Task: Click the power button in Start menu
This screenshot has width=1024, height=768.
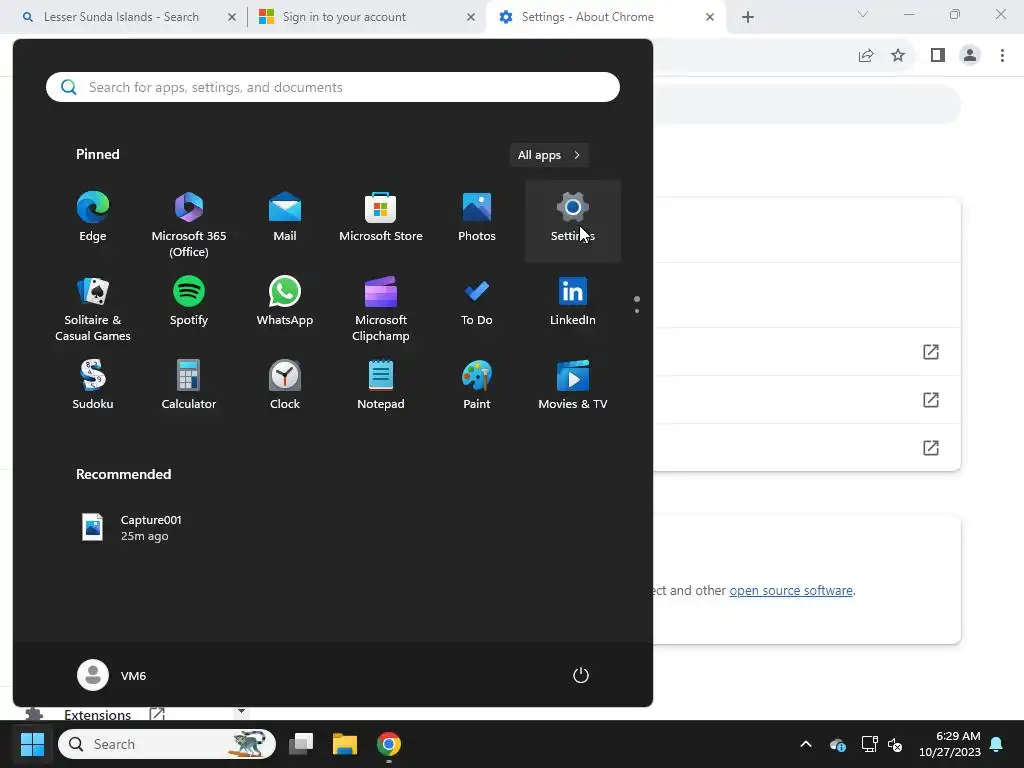Action: pos(581,675)
